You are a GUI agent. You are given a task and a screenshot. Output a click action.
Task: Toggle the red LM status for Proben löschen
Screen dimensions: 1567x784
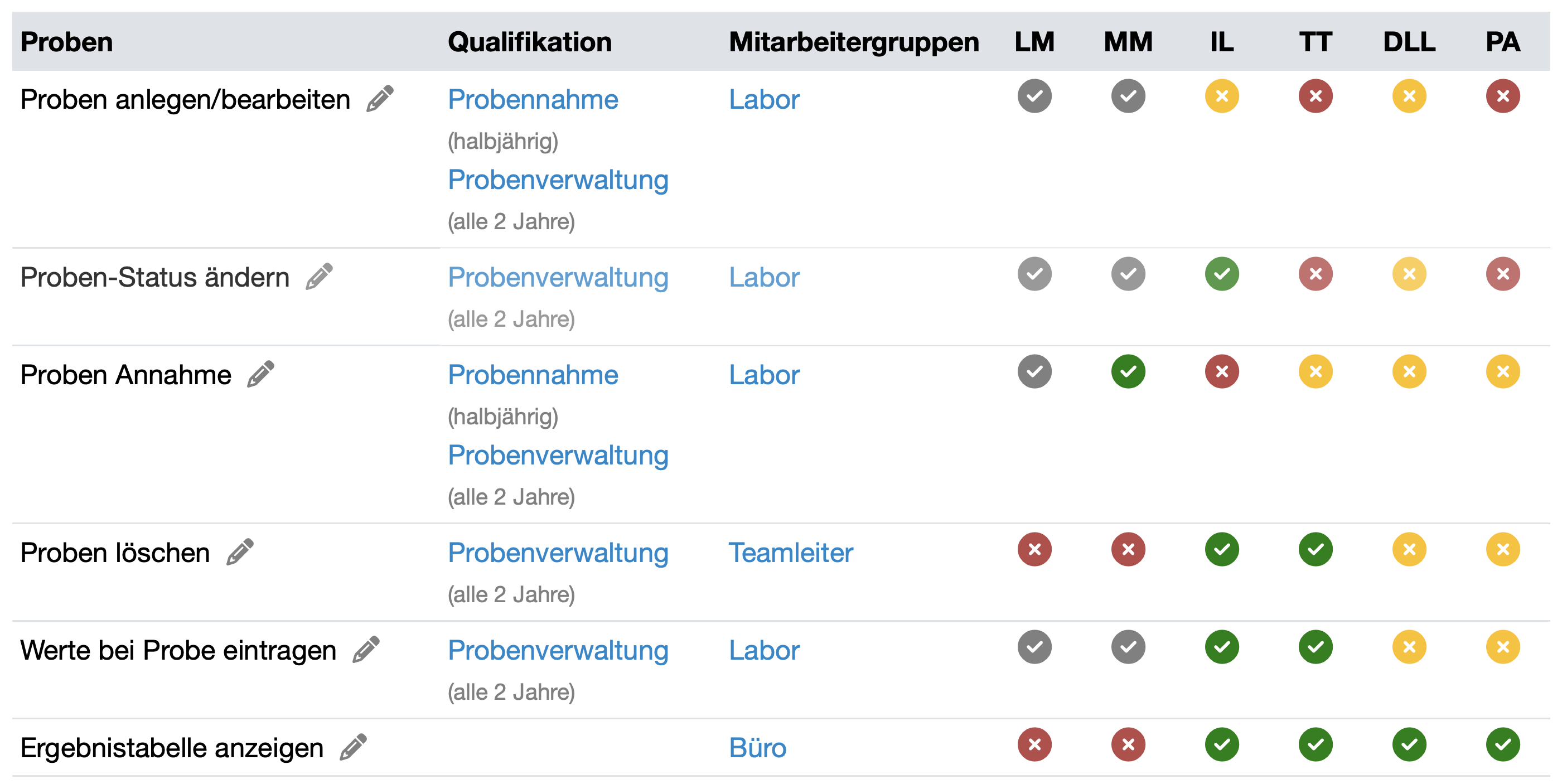(x=1034, y=550)
